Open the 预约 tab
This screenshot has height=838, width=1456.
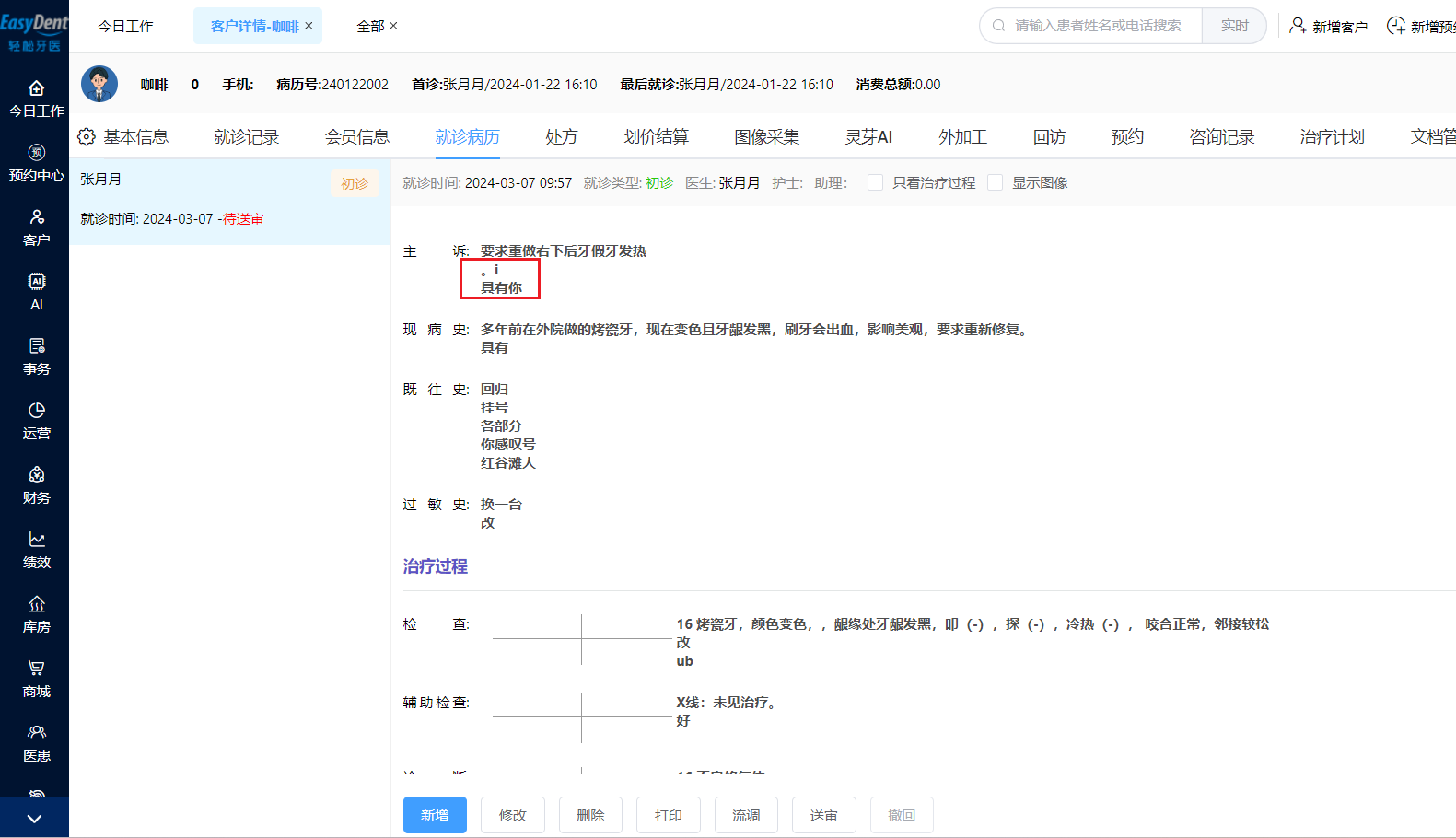(1127, 137)
